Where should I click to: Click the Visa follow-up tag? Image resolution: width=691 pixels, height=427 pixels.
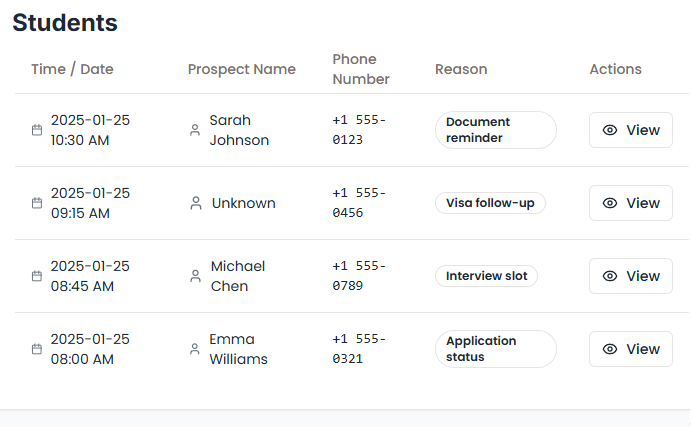tap(490, 203)
